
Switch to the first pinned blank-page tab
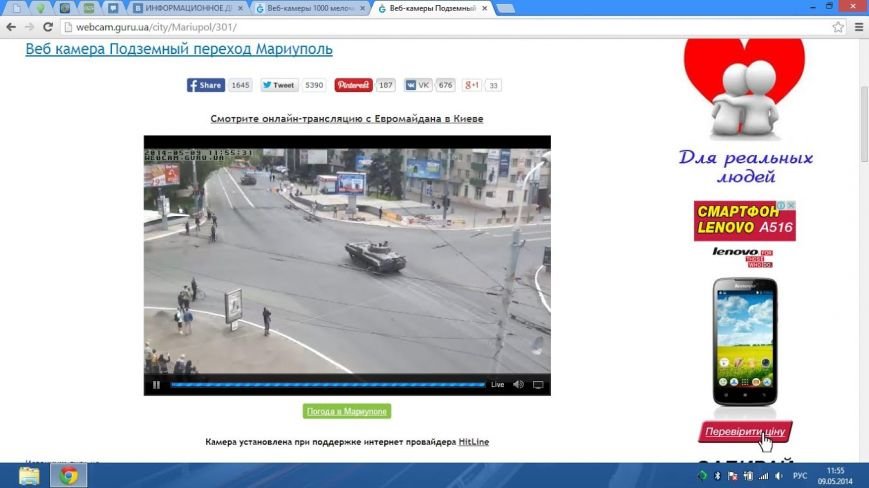17,8
